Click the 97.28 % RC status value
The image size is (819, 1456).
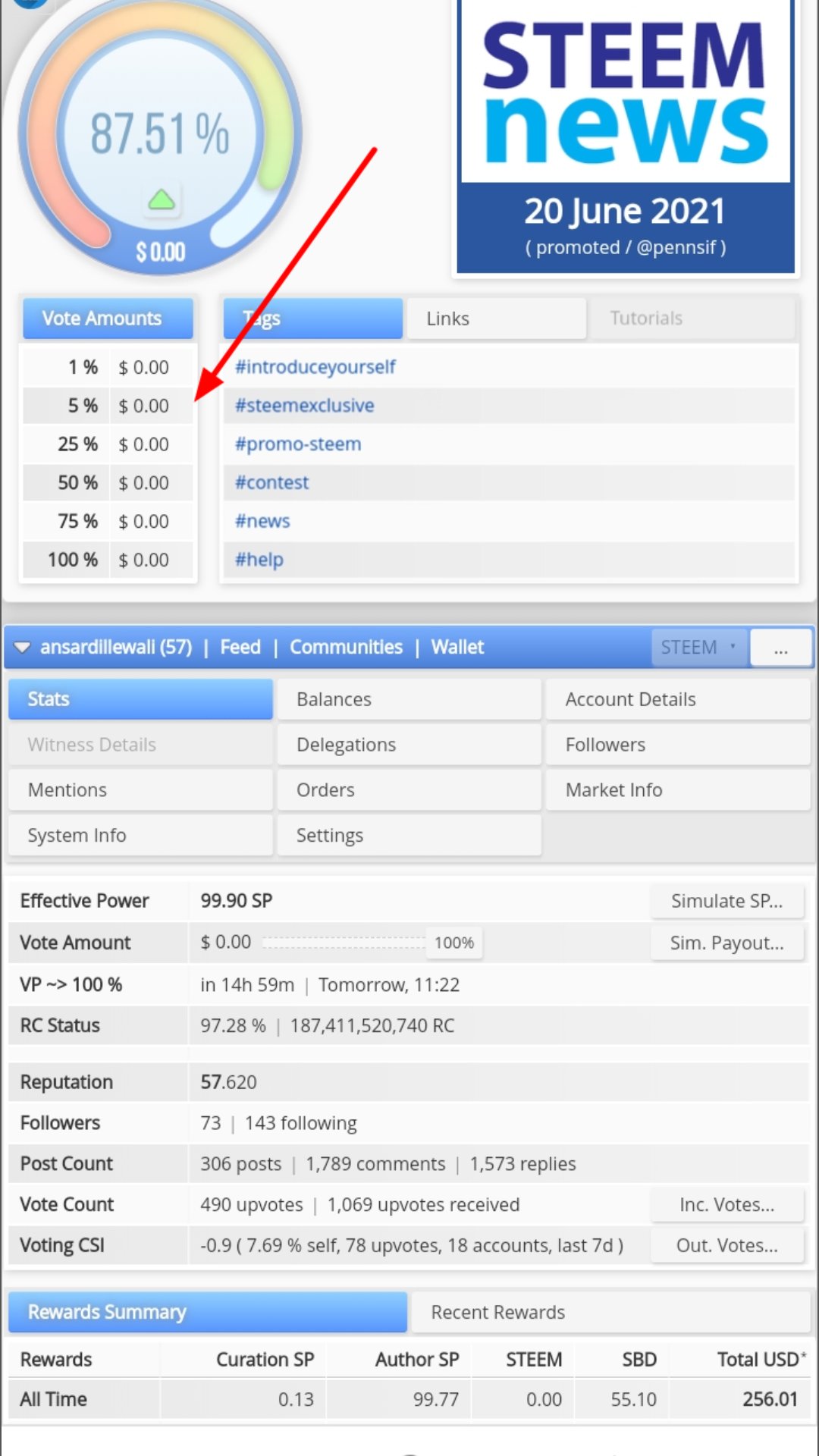point(233,1026)
